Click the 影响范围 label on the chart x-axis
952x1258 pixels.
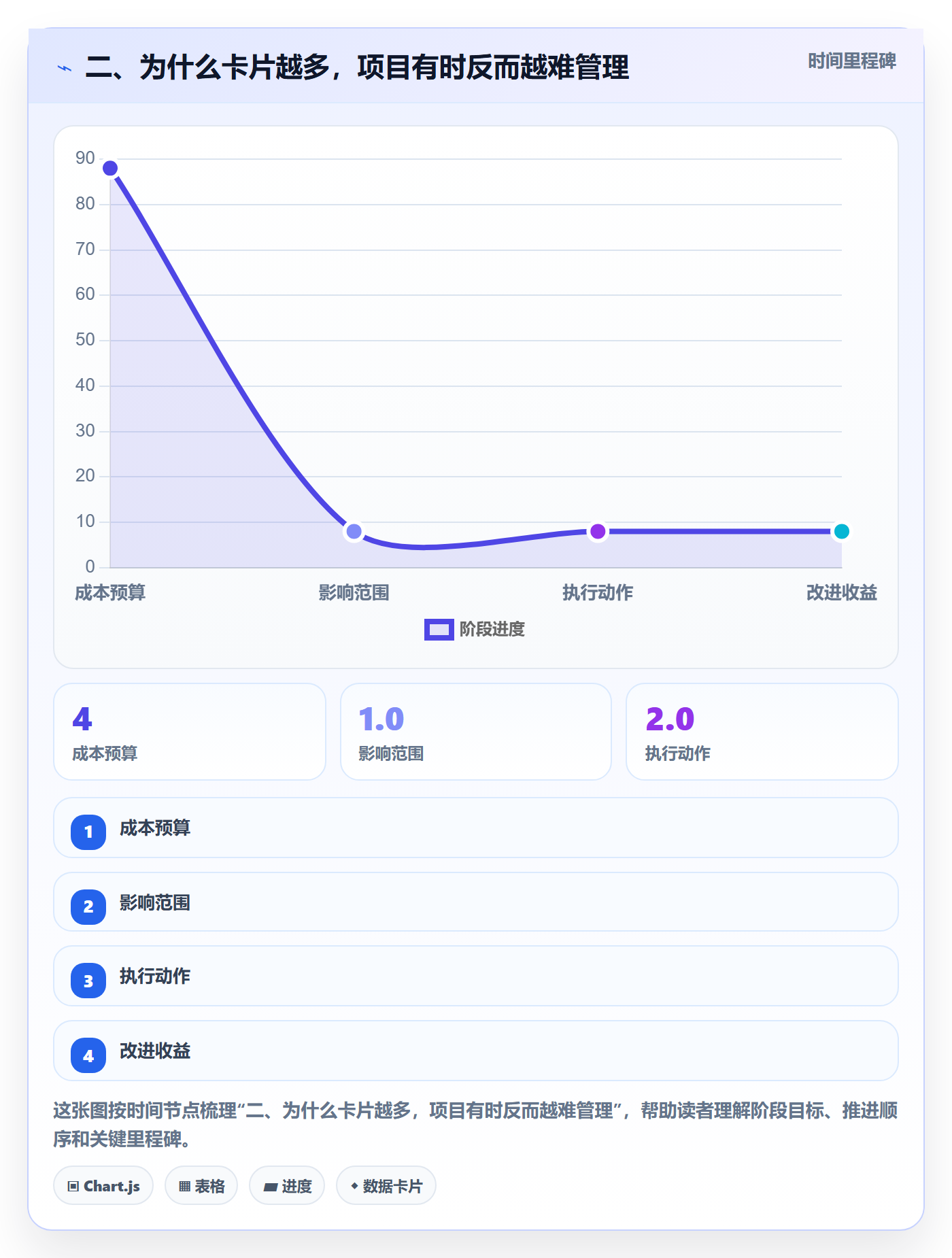(x=354, y=593)
